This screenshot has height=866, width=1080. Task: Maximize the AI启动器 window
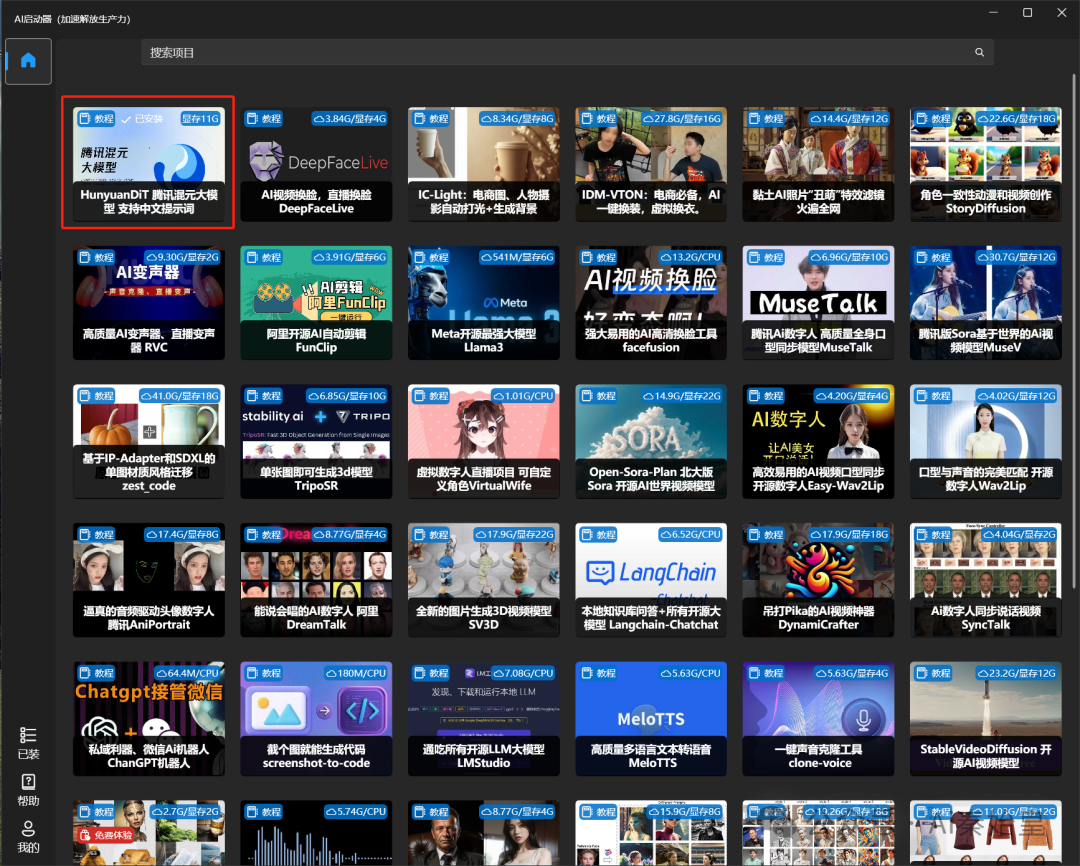1027,12
